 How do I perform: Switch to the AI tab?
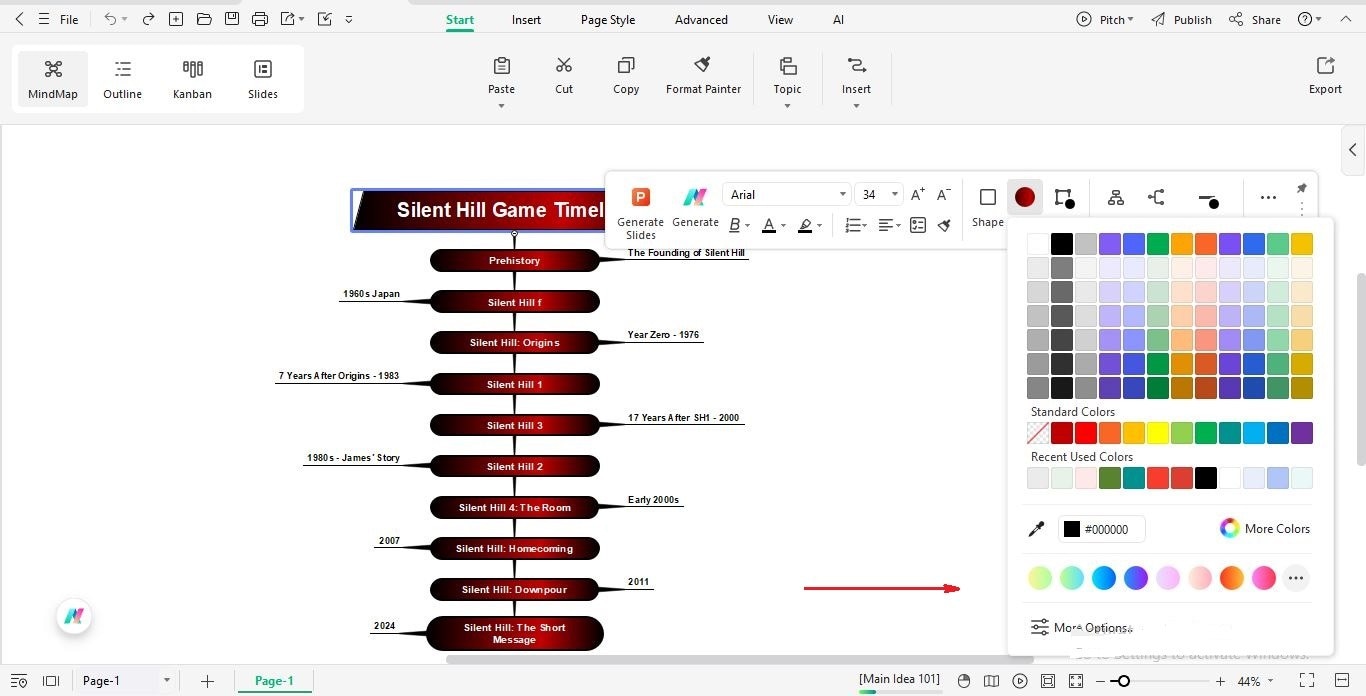(x=838, y=19)
